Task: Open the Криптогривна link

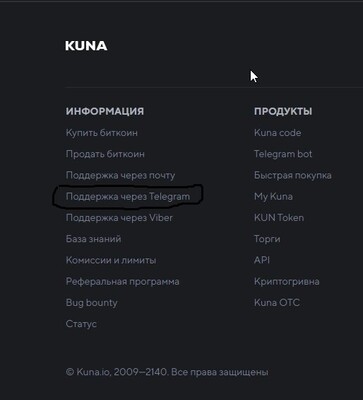Action: click(287, 281)
